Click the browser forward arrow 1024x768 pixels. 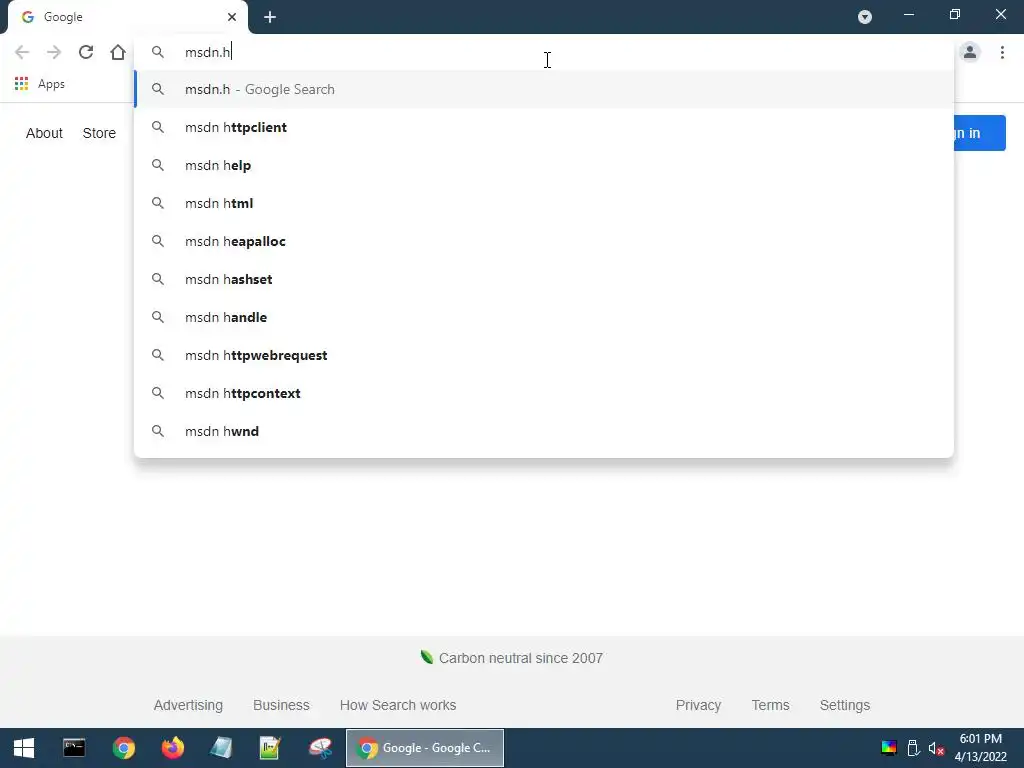[54, 52]
